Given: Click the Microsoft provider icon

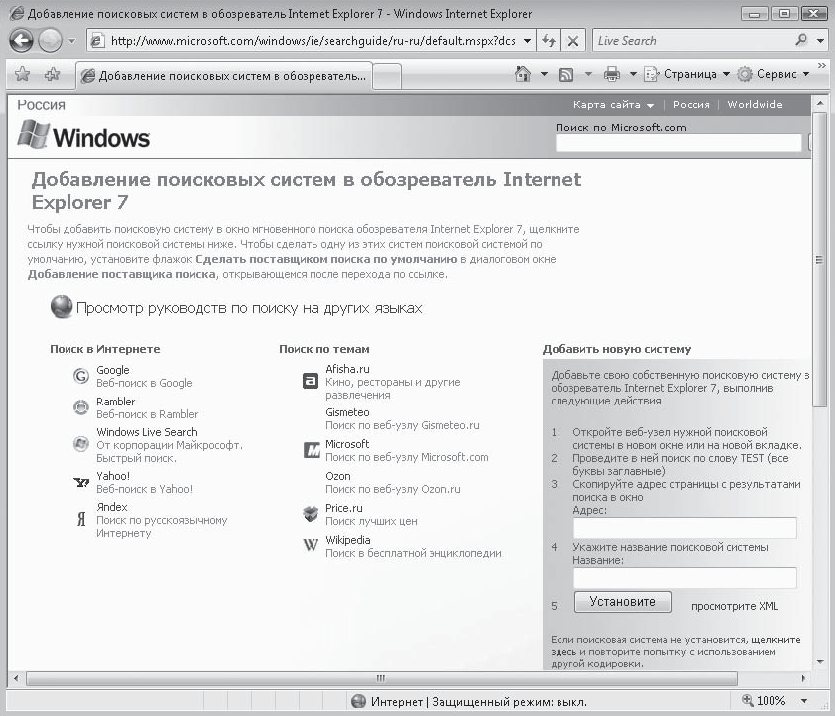Looking at the screenshot, I should tap(312, 450).
